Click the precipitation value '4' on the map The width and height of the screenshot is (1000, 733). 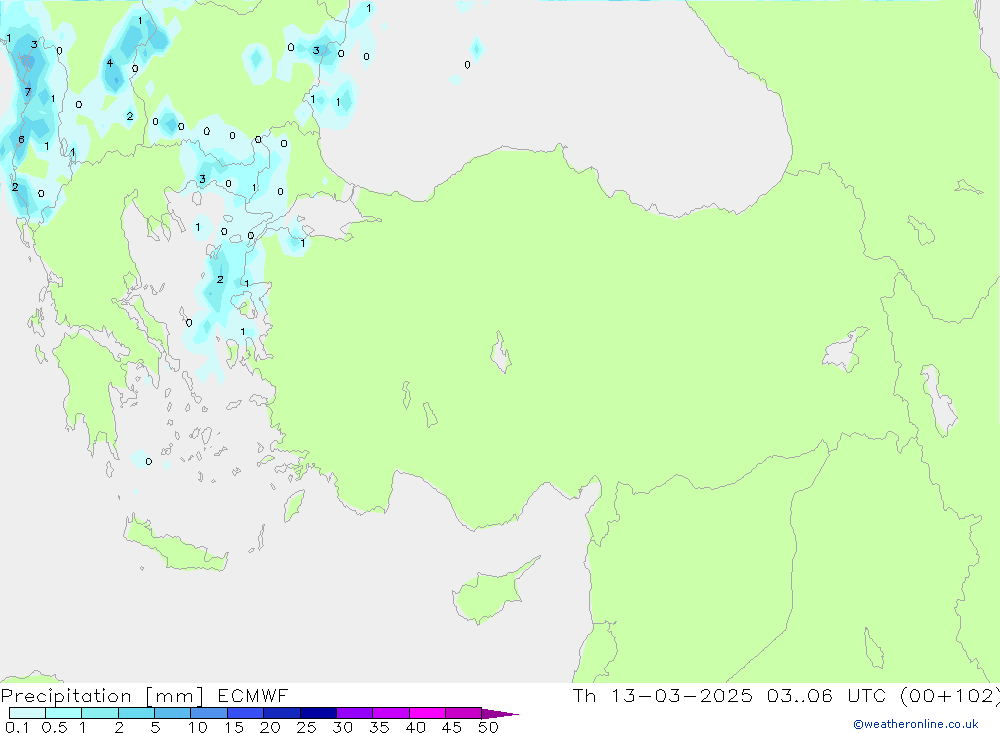110,63
